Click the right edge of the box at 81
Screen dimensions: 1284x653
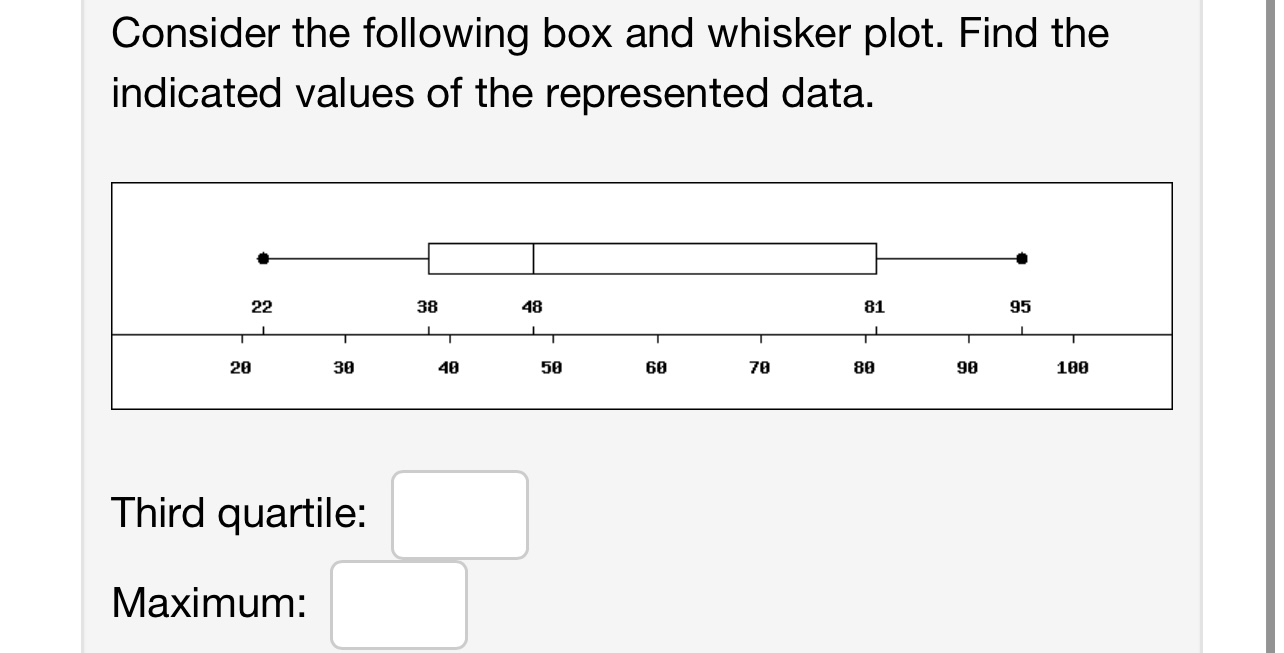877,257
